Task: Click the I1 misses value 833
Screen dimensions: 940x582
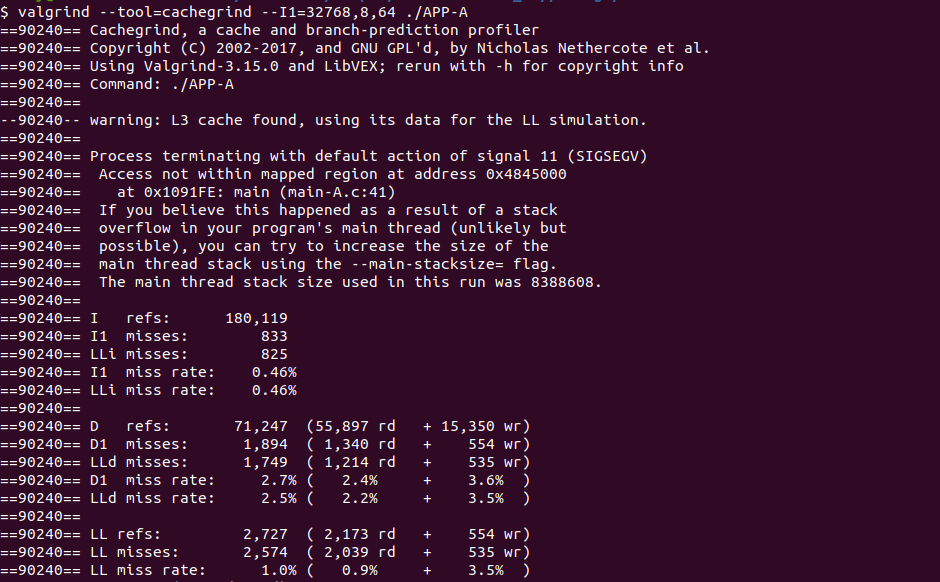Action: pyautogui.click(x=273, y=336)
